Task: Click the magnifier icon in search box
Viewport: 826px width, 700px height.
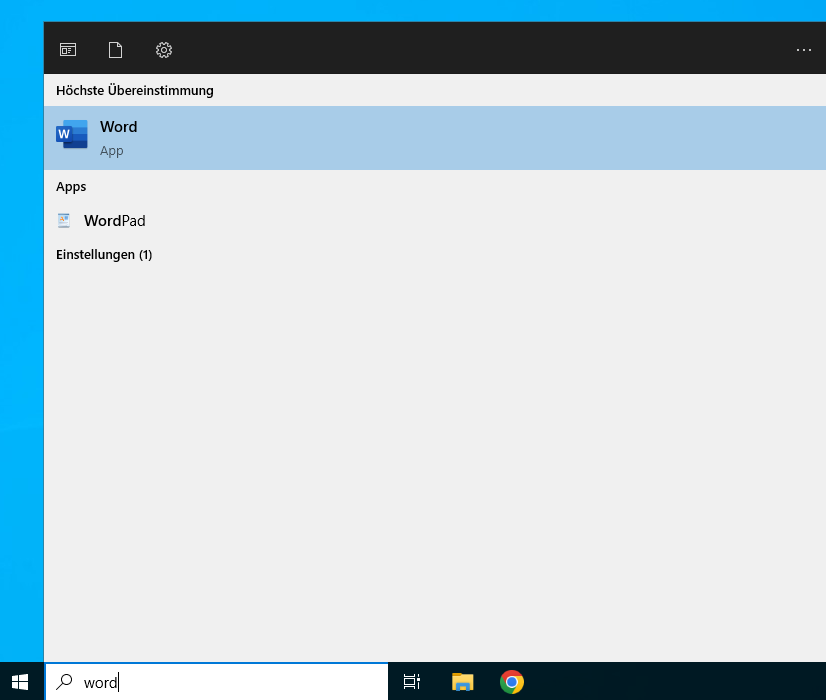Action: point(65,682)
